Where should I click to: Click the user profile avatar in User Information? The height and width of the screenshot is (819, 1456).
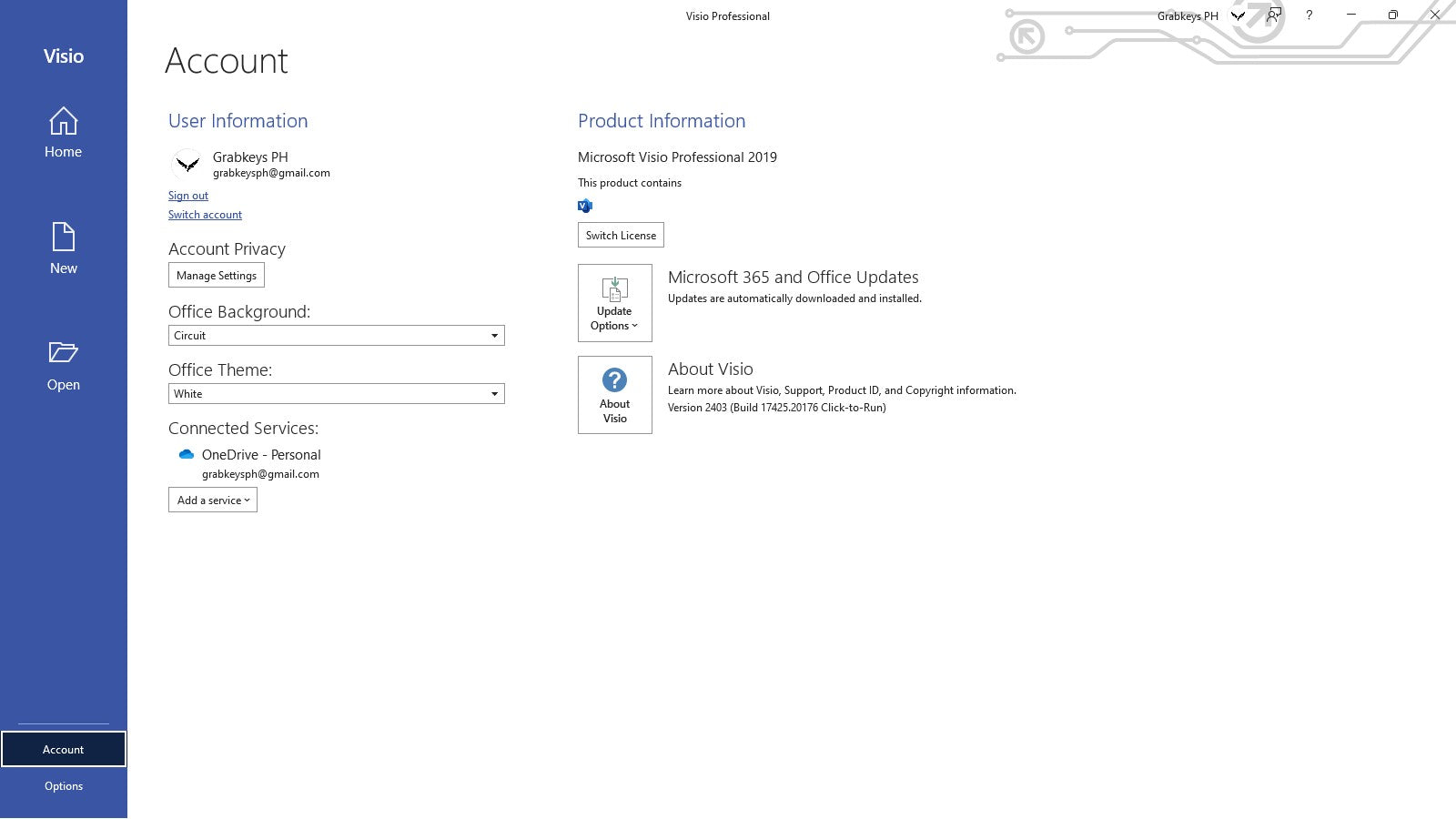[187, 164]
